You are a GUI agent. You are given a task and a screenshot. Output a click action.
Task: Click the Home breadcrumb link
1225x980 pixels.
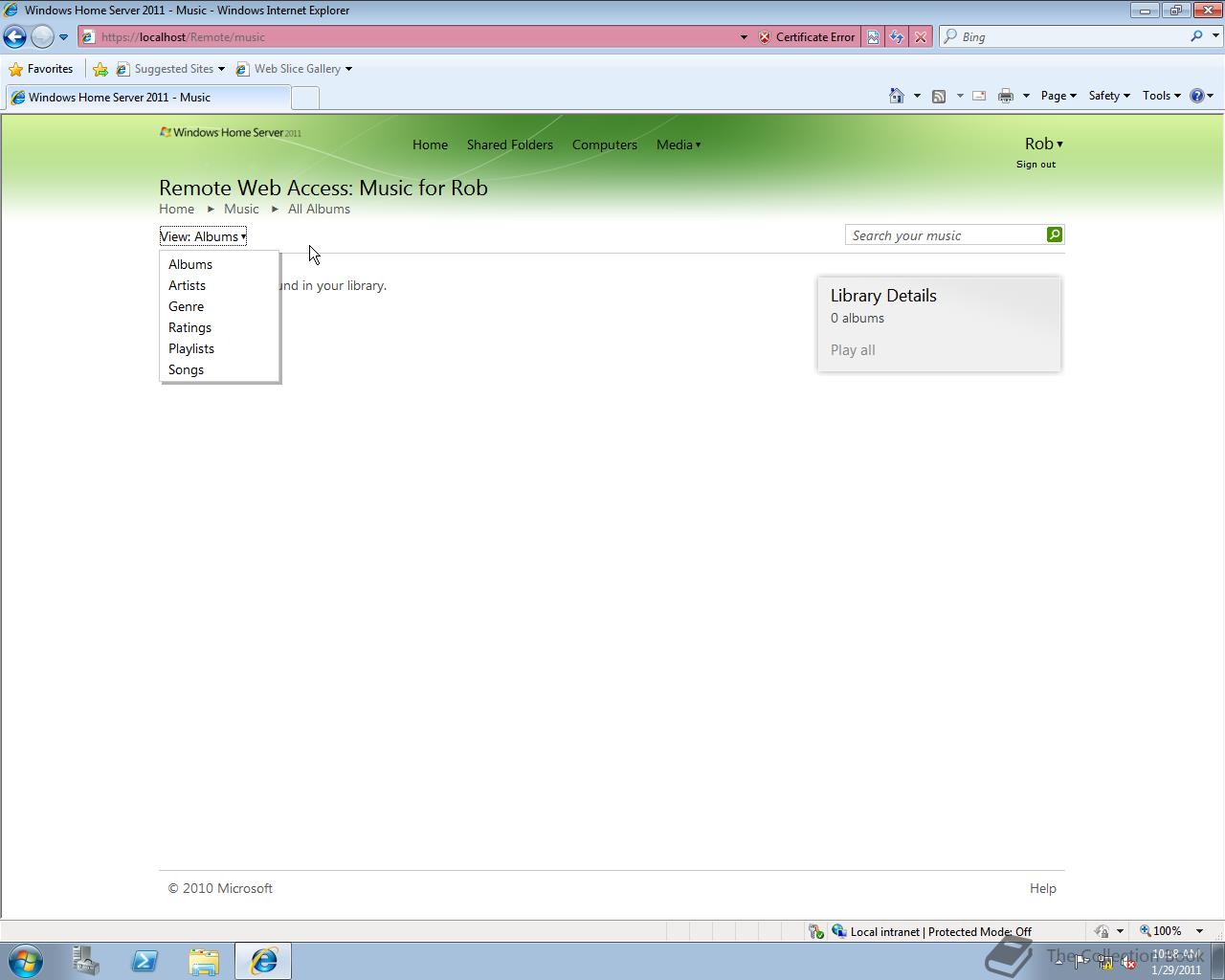[x=177, y=210]
